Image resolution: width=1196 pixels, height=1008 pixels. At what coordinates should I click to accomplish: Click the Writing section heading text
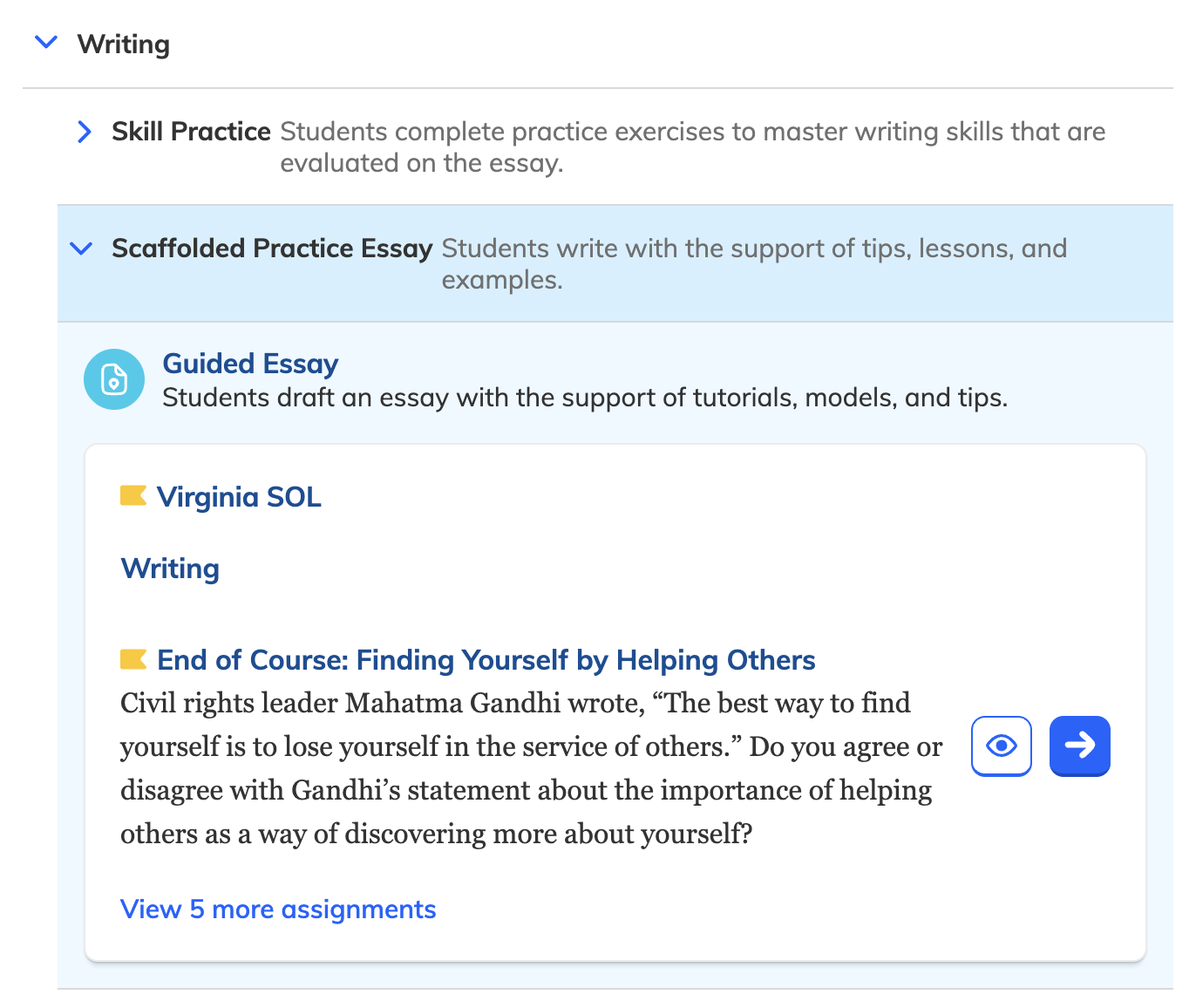click(124, 44)
